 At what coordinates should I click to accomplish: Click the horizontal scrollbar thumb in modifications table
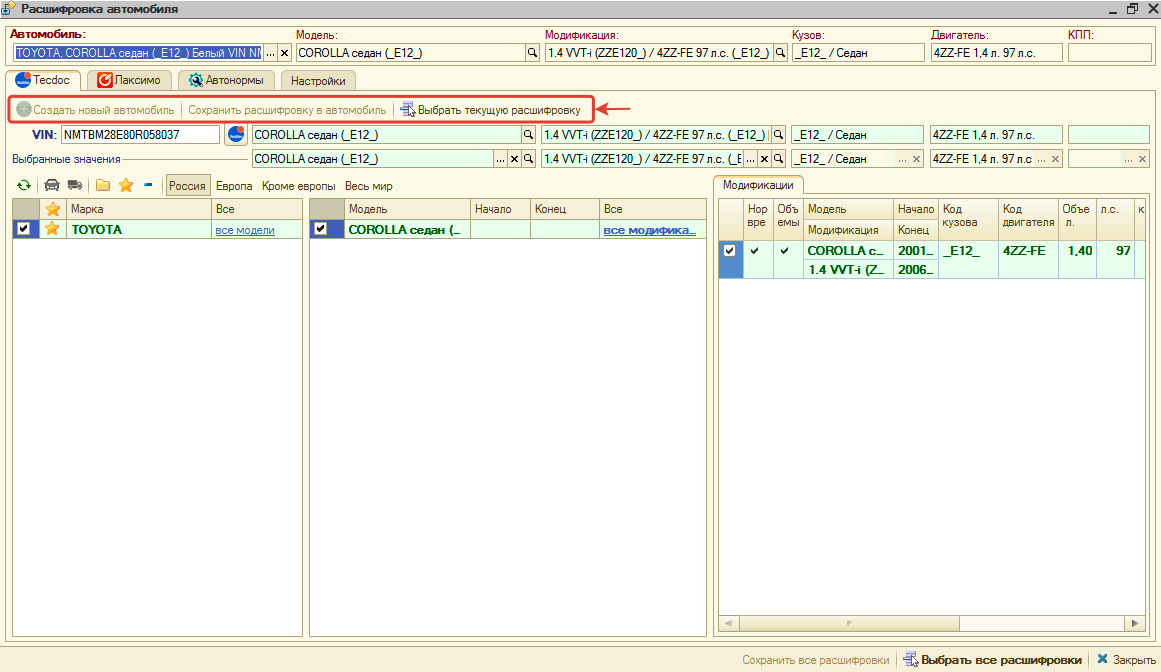pyautogui.click(x=849, y=623)
